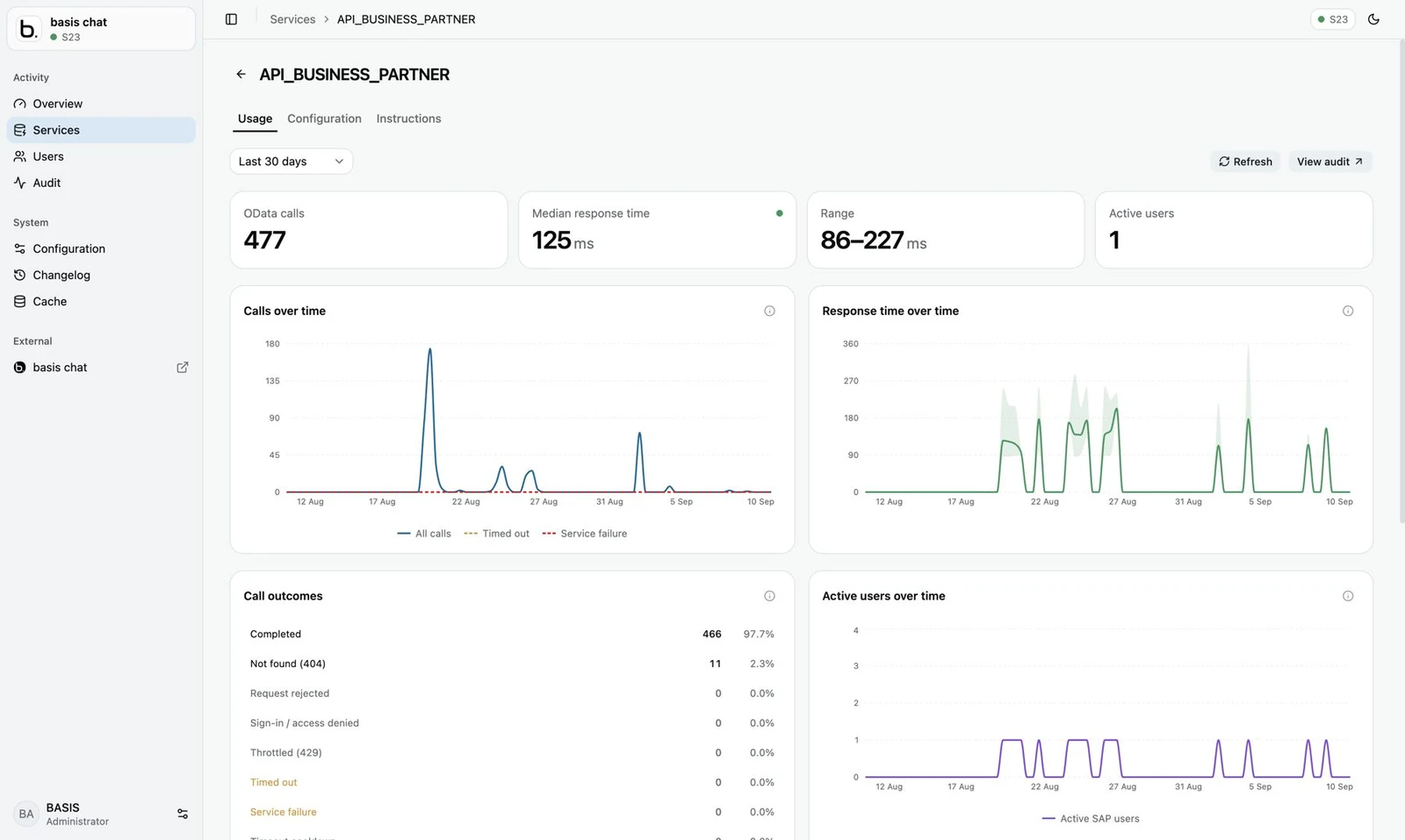Toggle Timed out legend entry

tap(496, 534)
